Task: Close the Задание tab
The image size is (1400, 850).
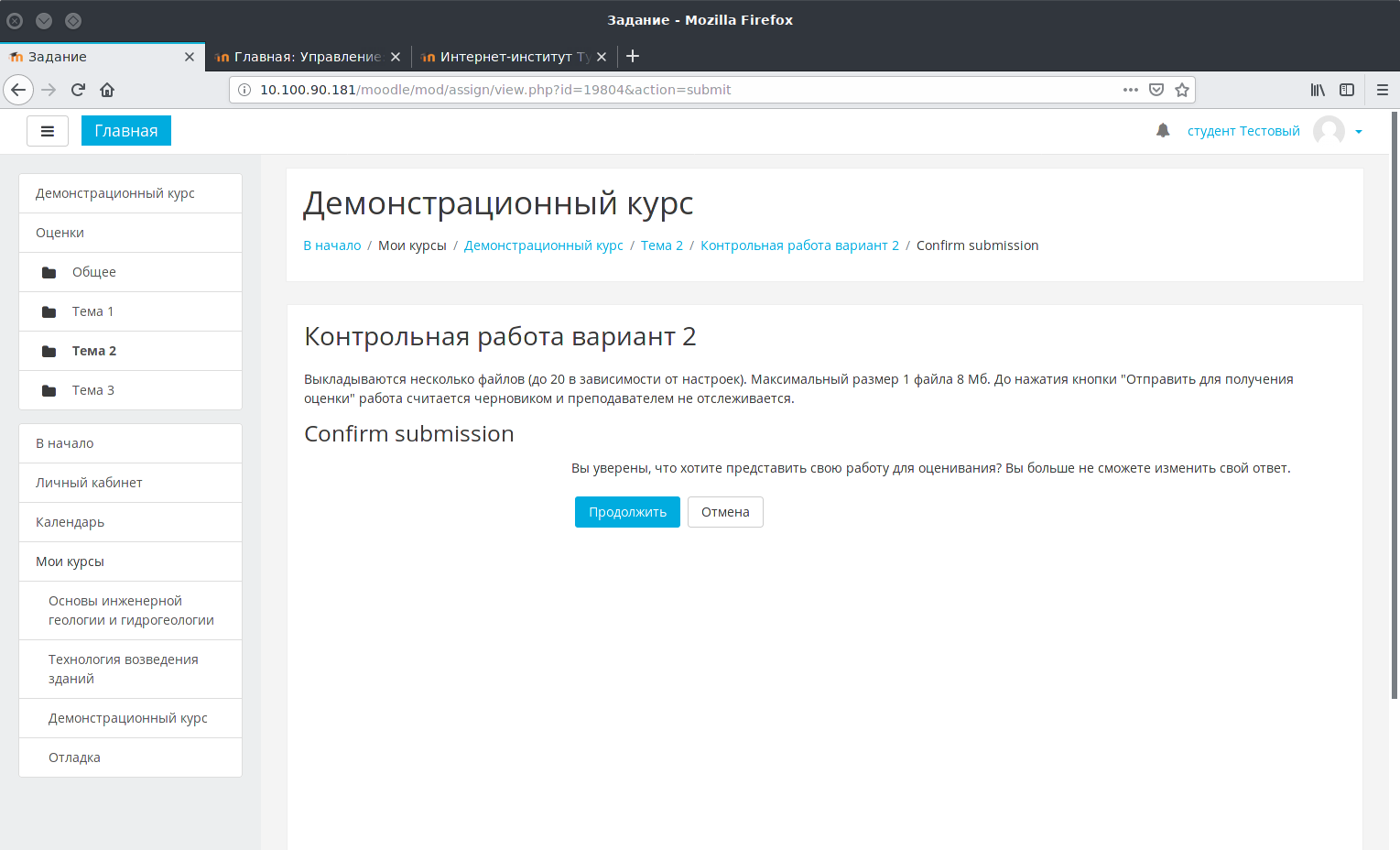Action: pos(190,57)
